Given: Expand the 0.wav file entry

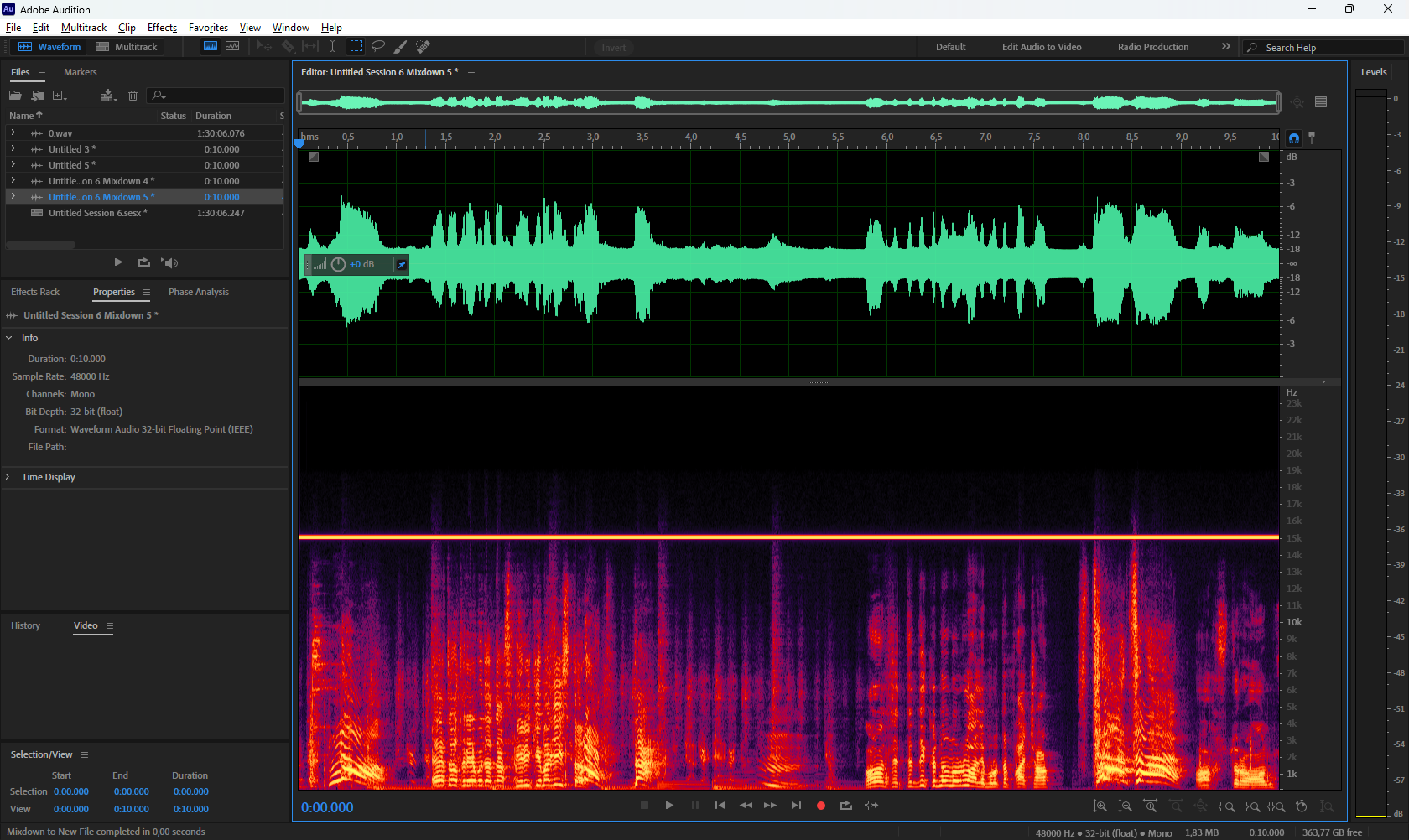Looking at the screenshot, I should tap(13, 133).
